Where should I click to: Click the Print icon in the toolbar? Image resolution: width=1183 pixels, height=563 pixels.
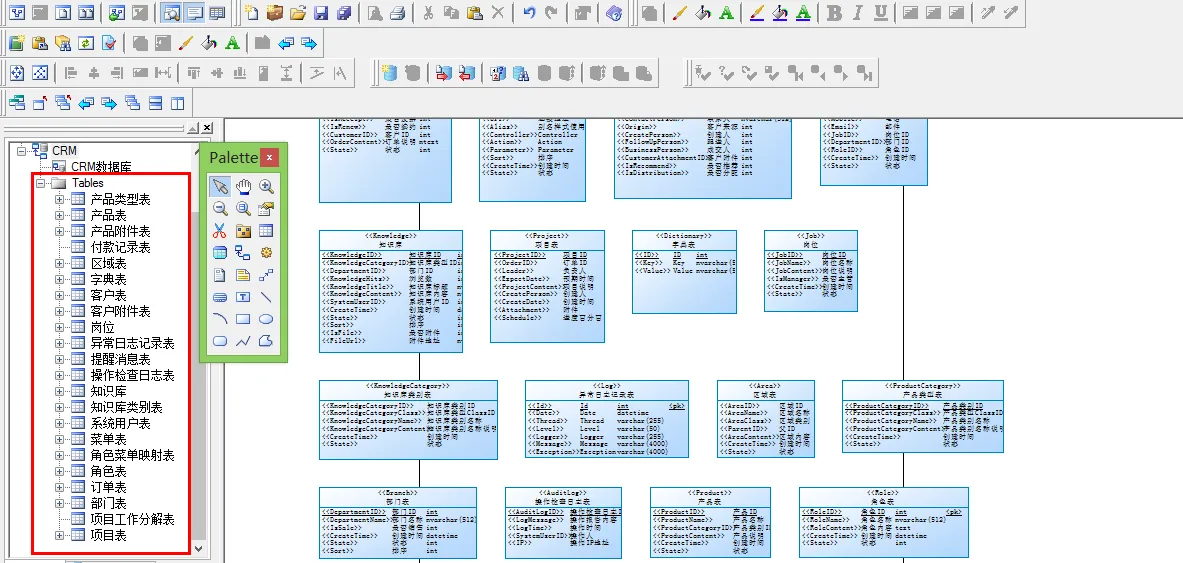point(397,13)
